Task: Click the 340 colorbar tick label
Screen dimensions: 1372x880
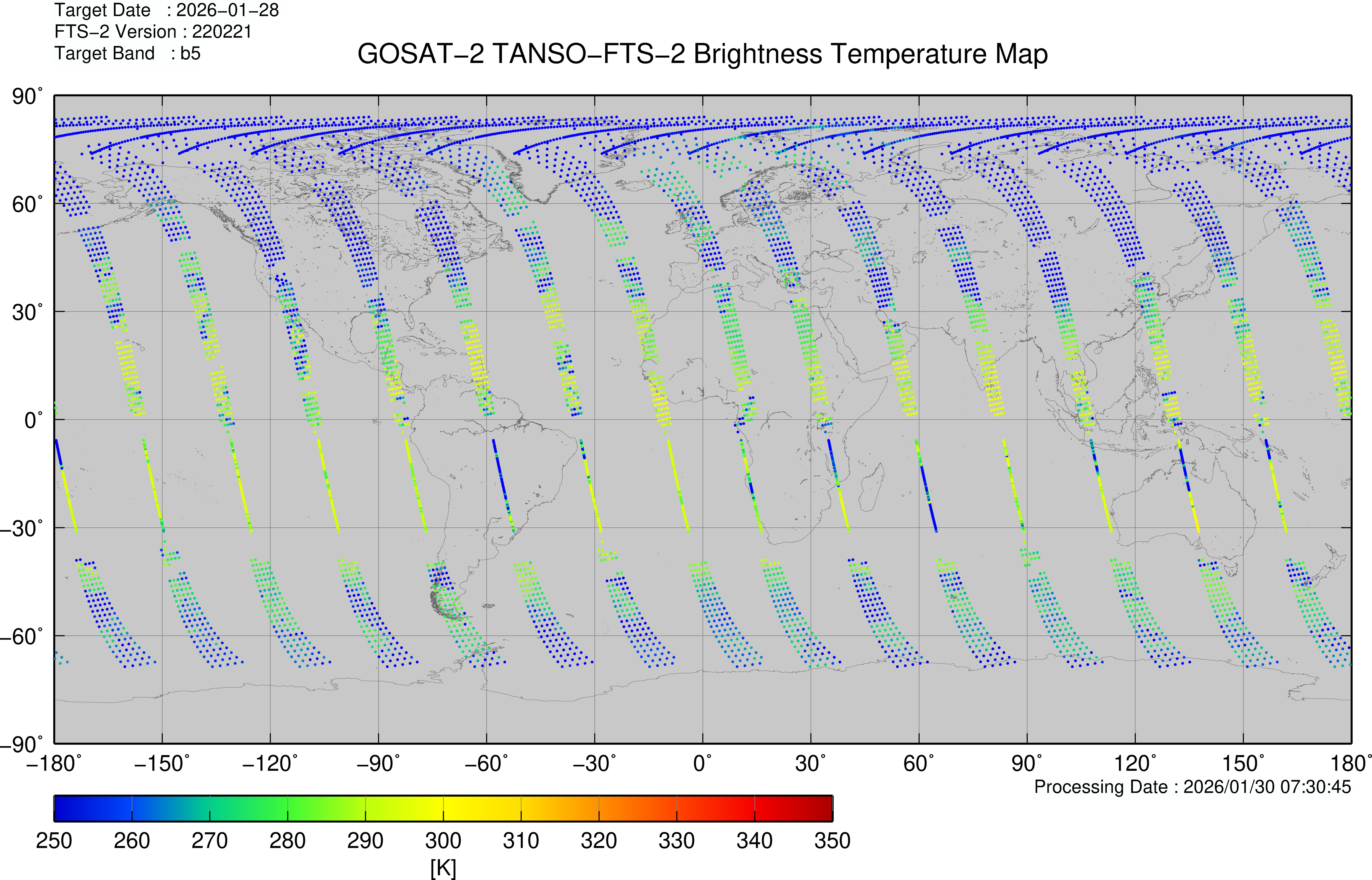Action: tap(754, 840)
